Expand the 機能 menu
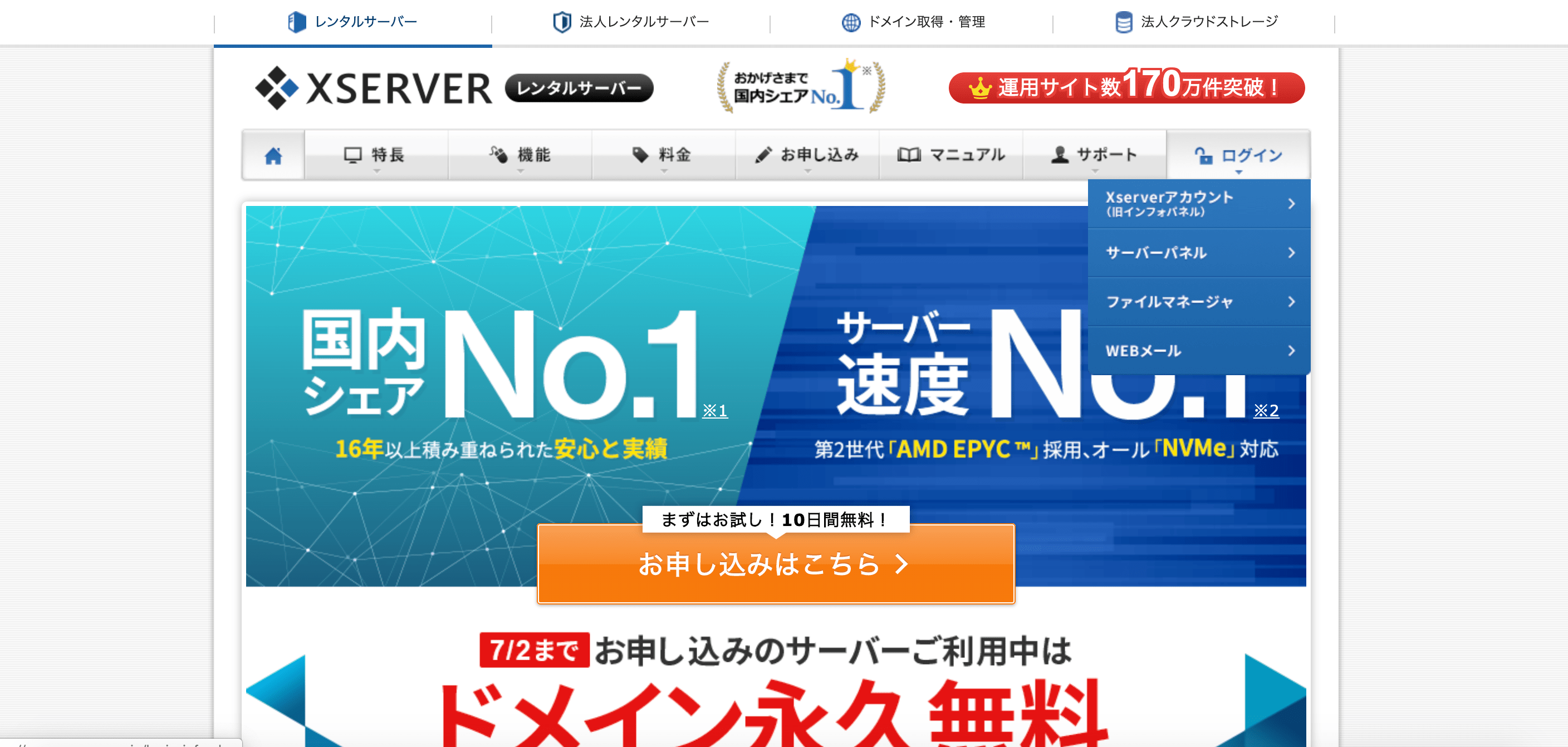Viewport: 1568px width, 747px height. (520, 155)
